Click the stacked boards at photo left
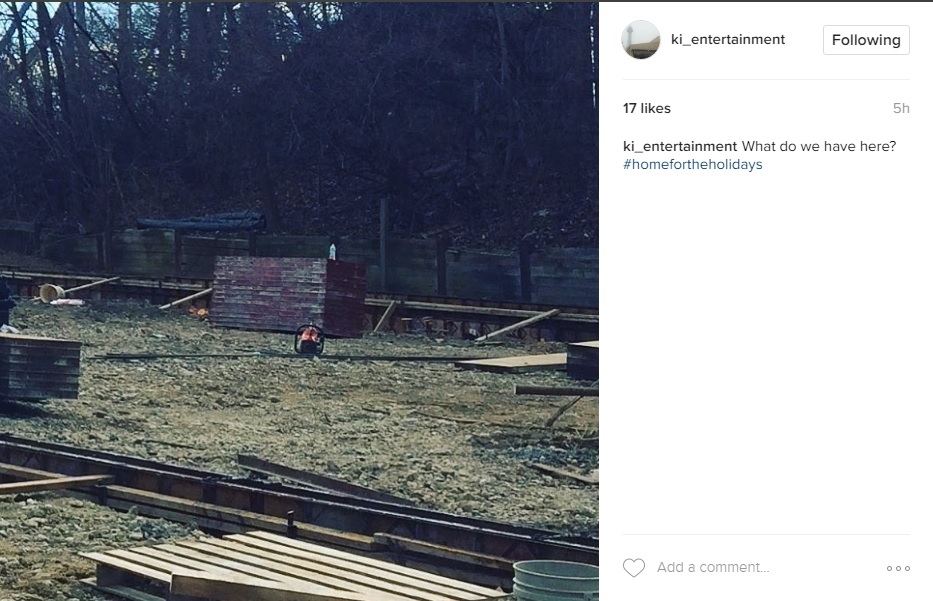This screenshot has height=601, width=933. pos(39,367)
